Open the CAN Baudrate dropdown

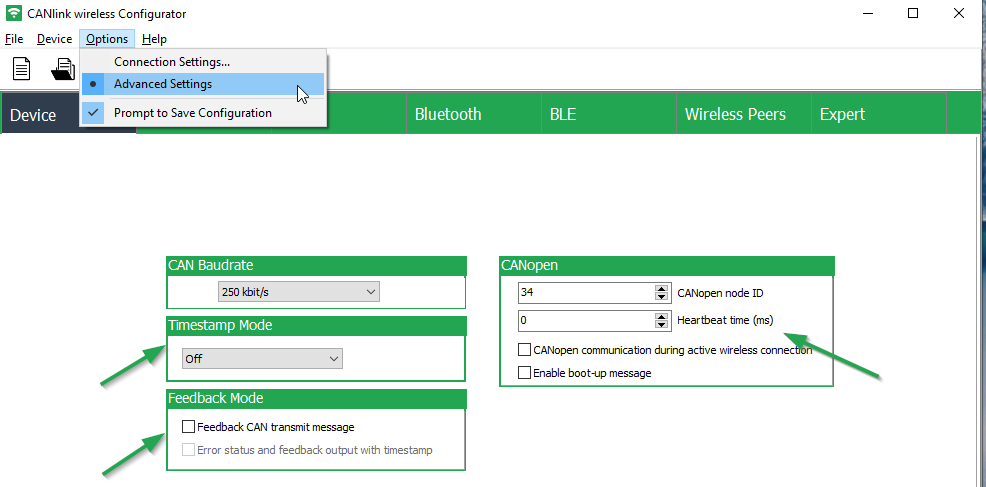click(299, 292)
